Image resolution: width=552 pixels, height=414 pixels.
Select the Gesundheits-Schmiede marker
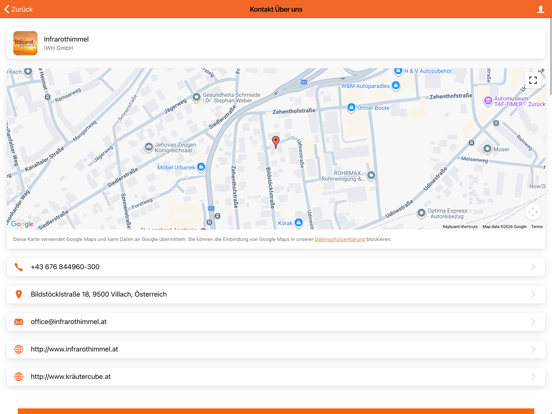pos(196,97)
